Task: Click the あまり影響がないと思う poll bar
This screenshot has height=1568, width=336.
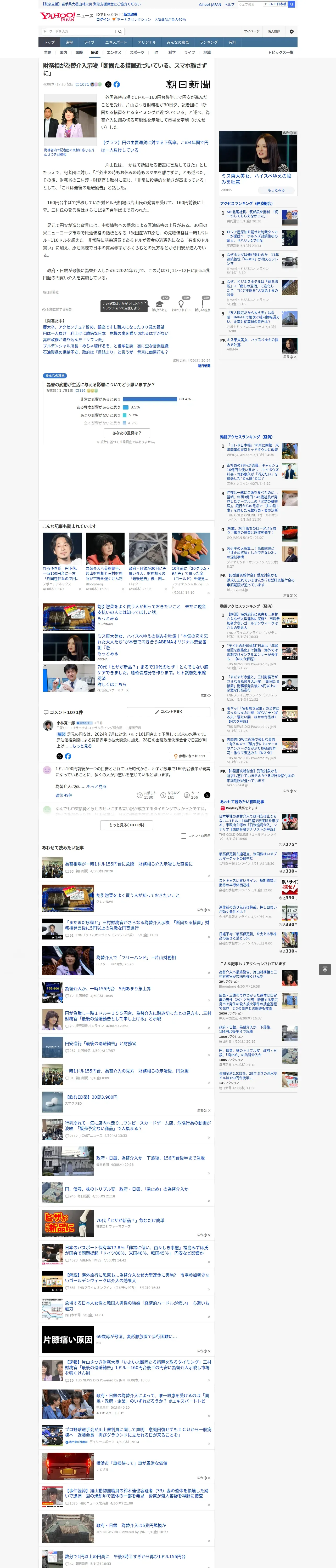Action: click(124, 415)
